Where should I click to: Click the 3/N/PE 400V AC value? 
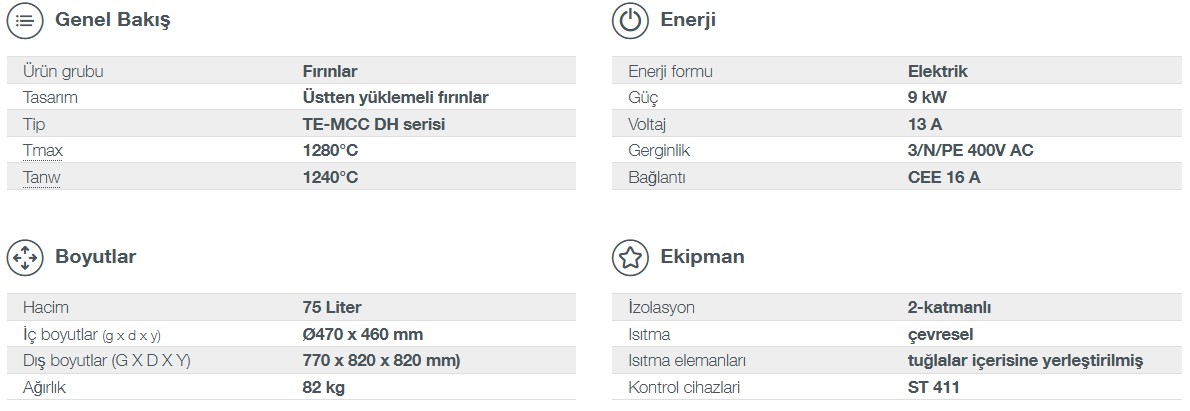click(971, 151)
